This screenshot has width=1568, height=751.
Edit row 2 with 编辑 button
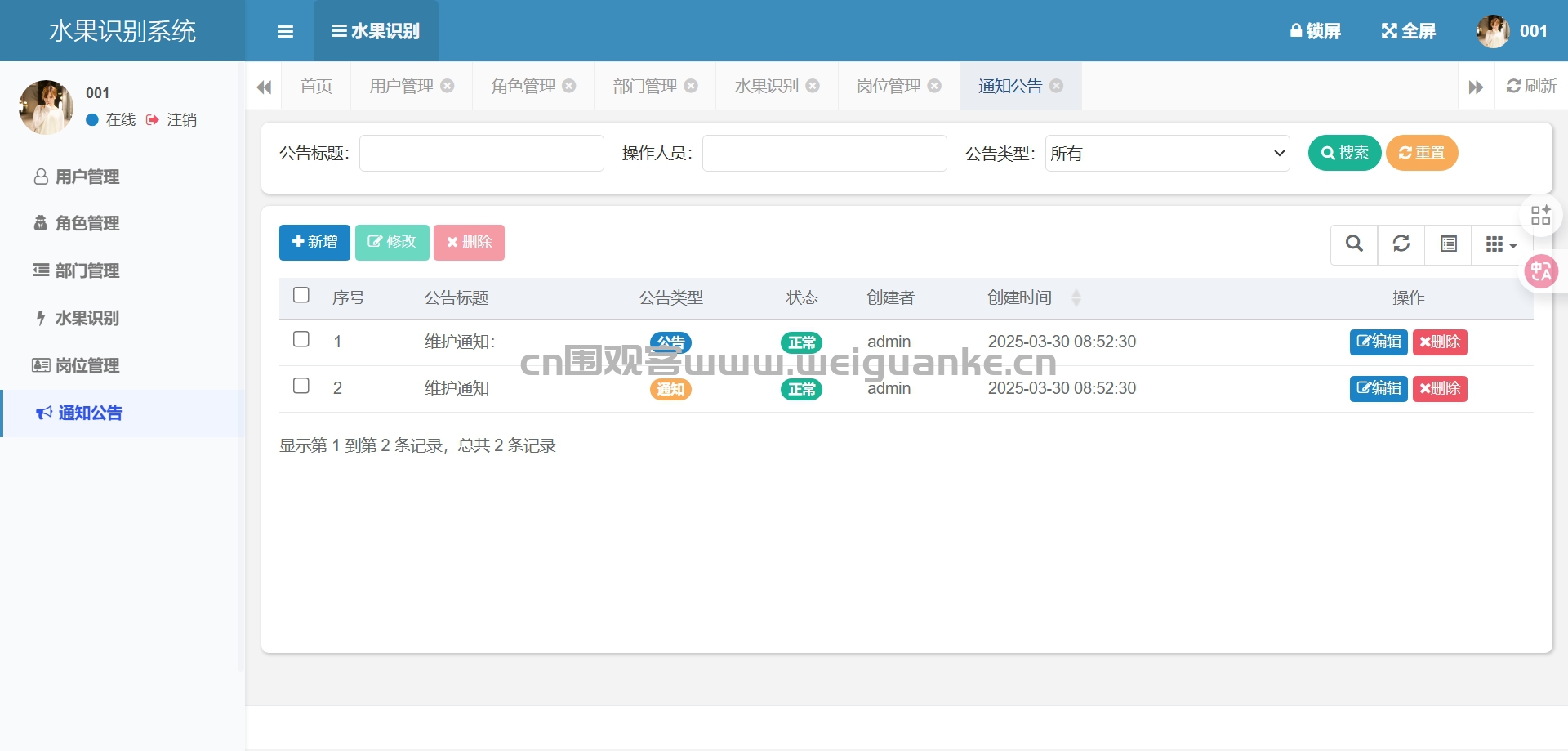1379,388
